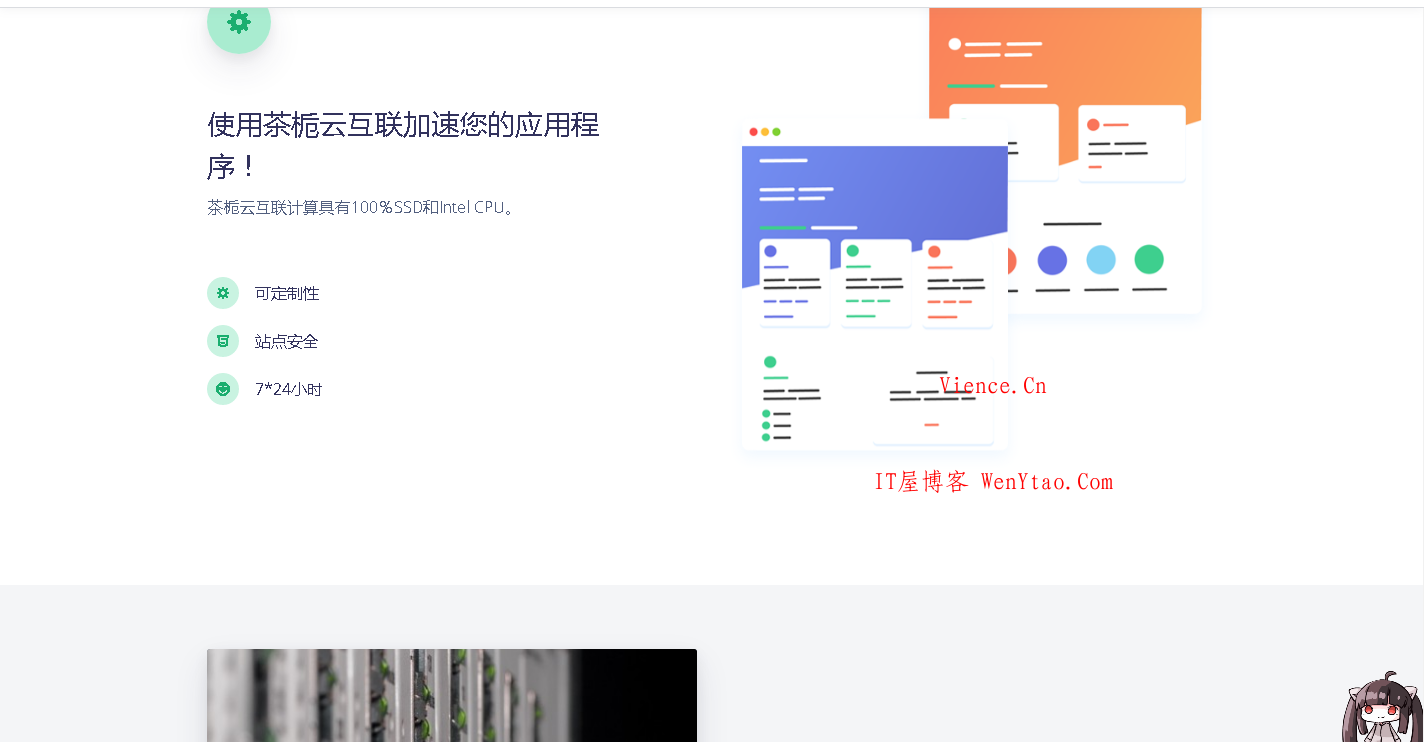
Task: Click the anime girl mascot in corner
Action: coord(1383,708)
